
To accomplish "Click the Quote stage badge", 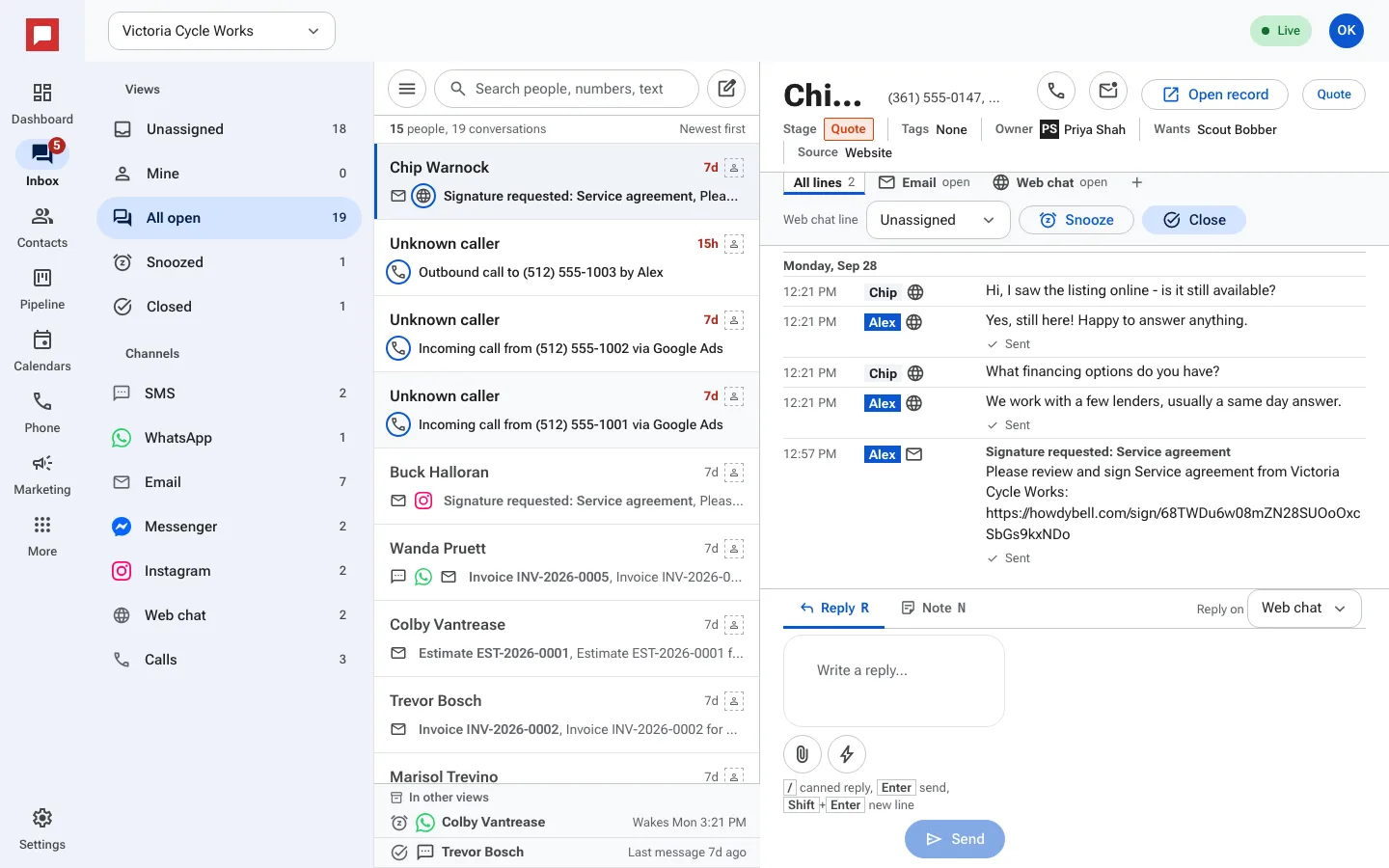I will (848, 129).
